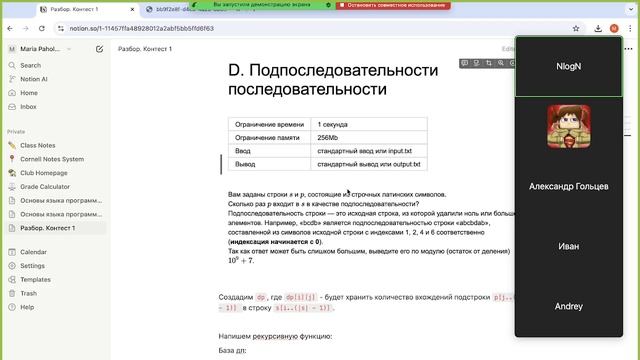Click zoom icon in image toolbar
Image resolution: width=640 pixels, height=360 pixels.
coord(501,63)
